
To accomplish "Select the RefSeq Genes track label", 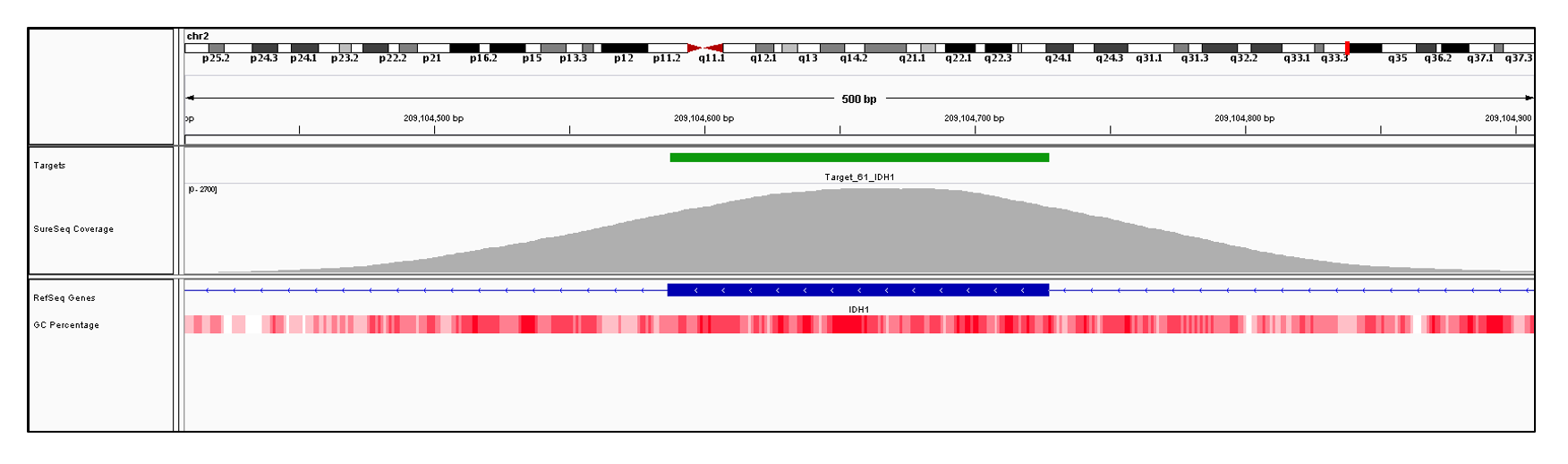I will pos(64,298).
